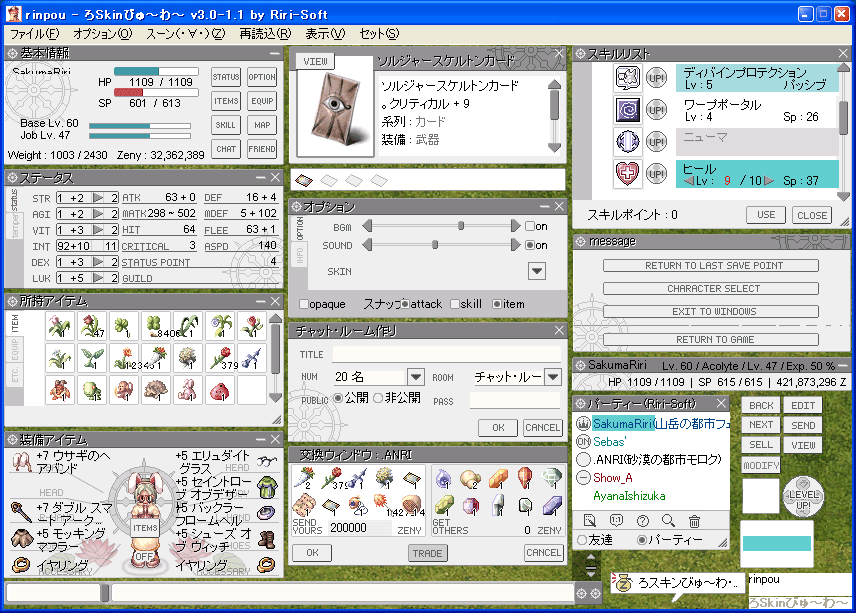Screen dimensions: 856x613
Task: Click the magnifier icon in party window
Action: point(668,521)
